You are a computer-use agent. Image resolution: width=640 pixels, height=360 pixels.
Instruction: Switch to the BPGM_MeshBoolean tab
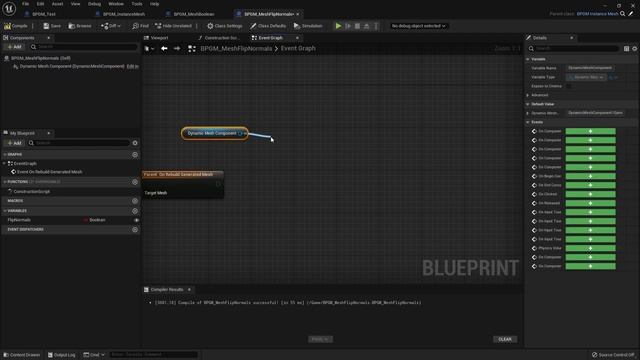coord(193,14)
